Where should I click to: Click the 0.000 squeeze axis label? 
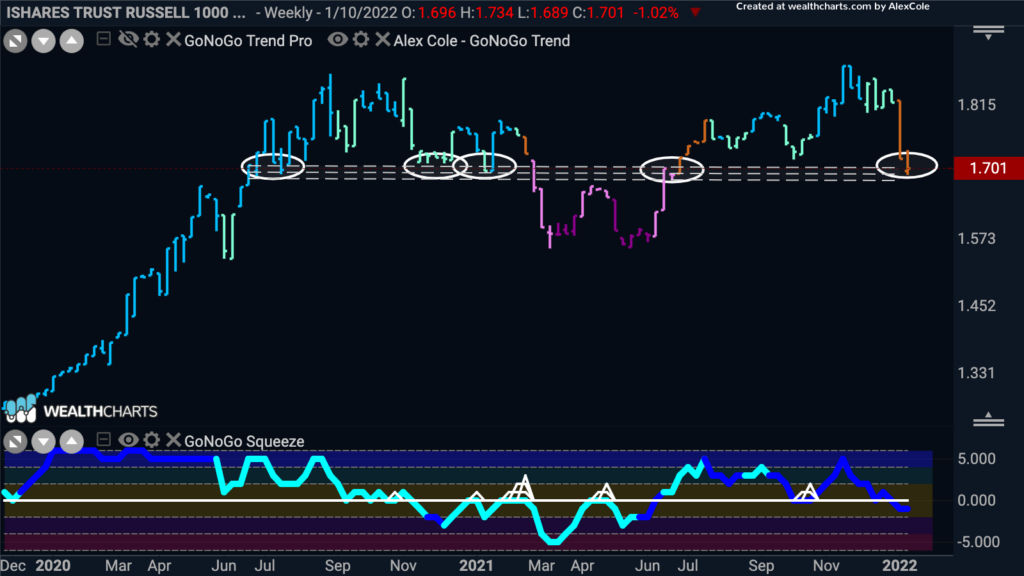point(977,500)
